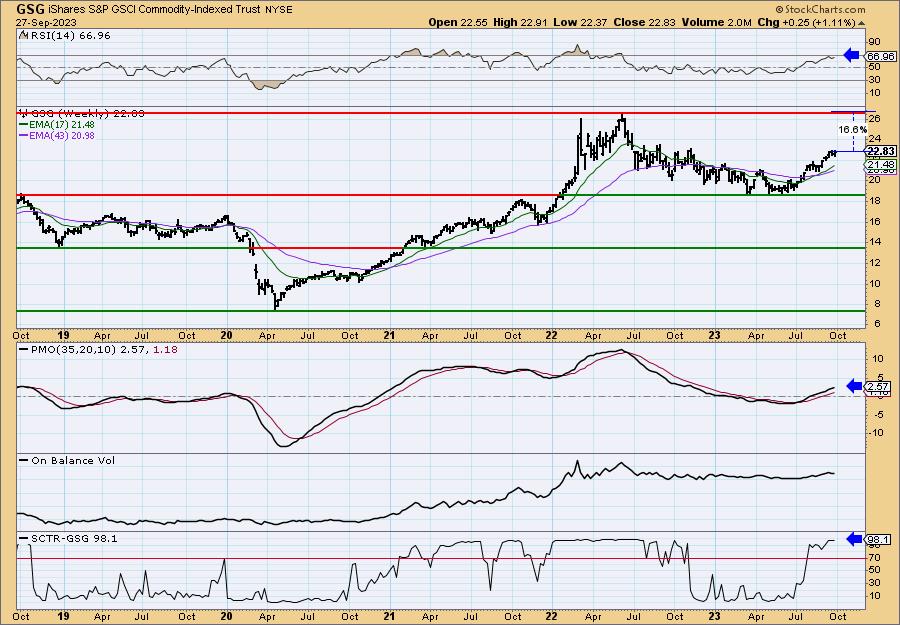Click the 22.83 last price tag on the axis
This screenshot has width=900, height=625.
[881, 151]
